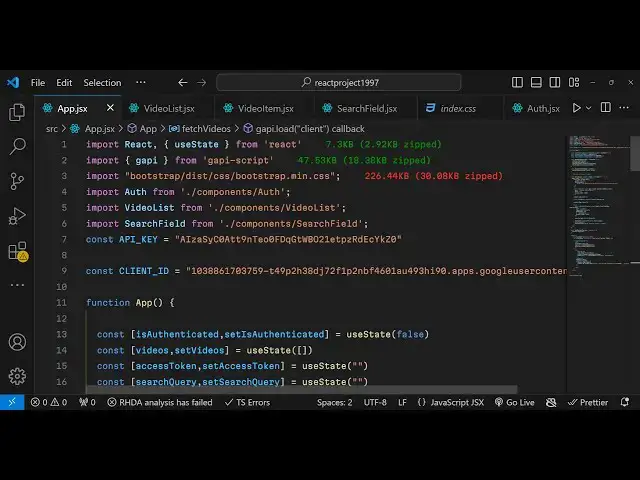Click TS Errors status item
Viewport: 640px width, 480px height.
(247, 402)
